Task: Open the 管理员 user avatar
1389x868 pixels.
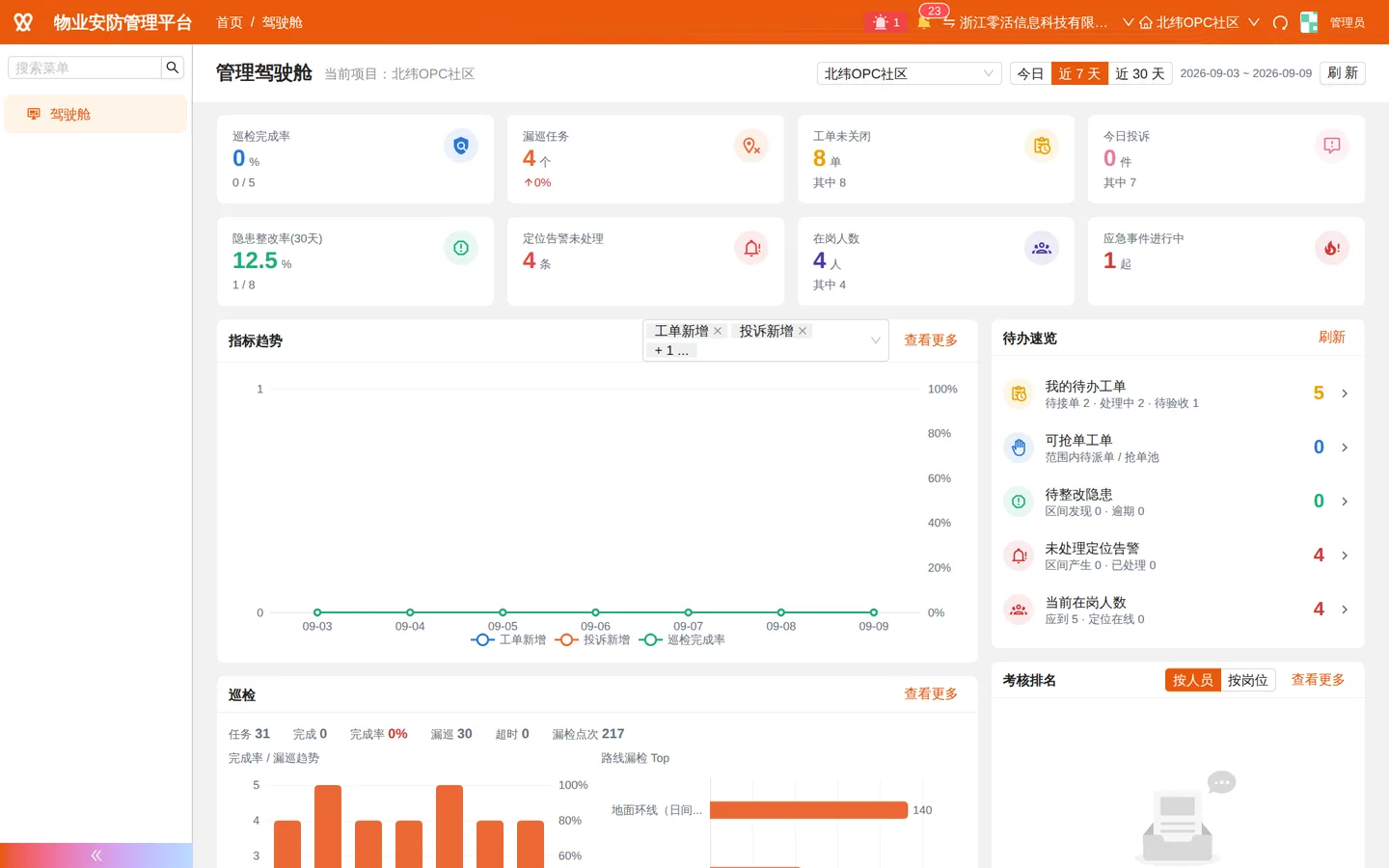Action: point(1309,22)
